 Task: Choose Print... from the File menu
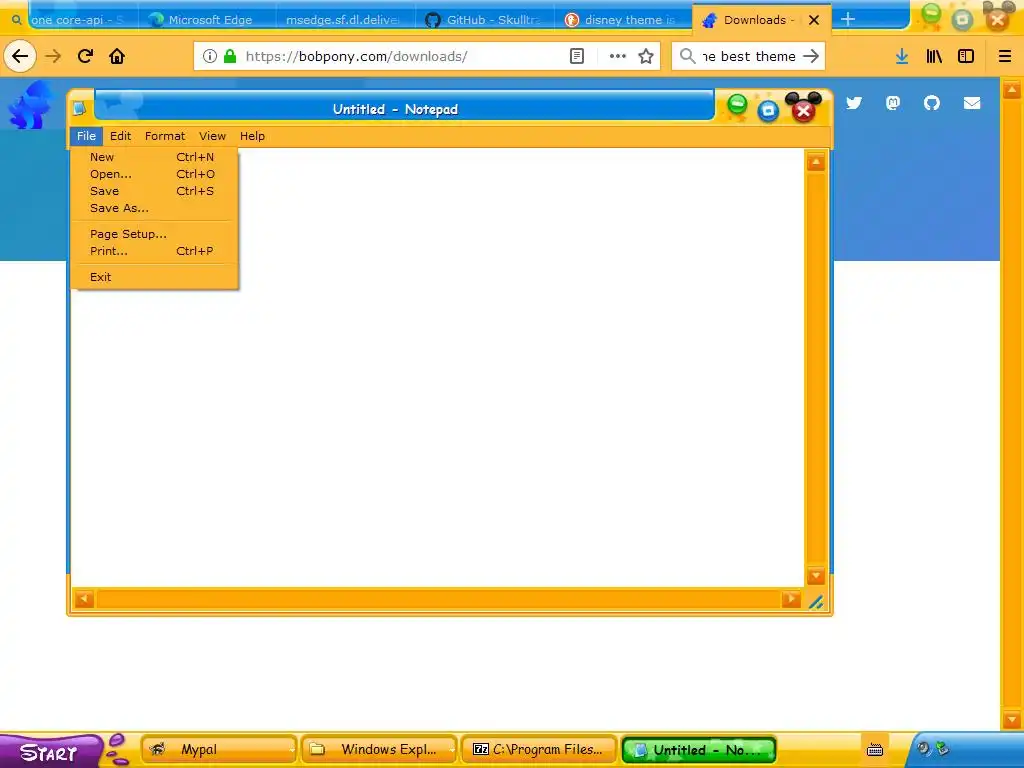(154, 251)
